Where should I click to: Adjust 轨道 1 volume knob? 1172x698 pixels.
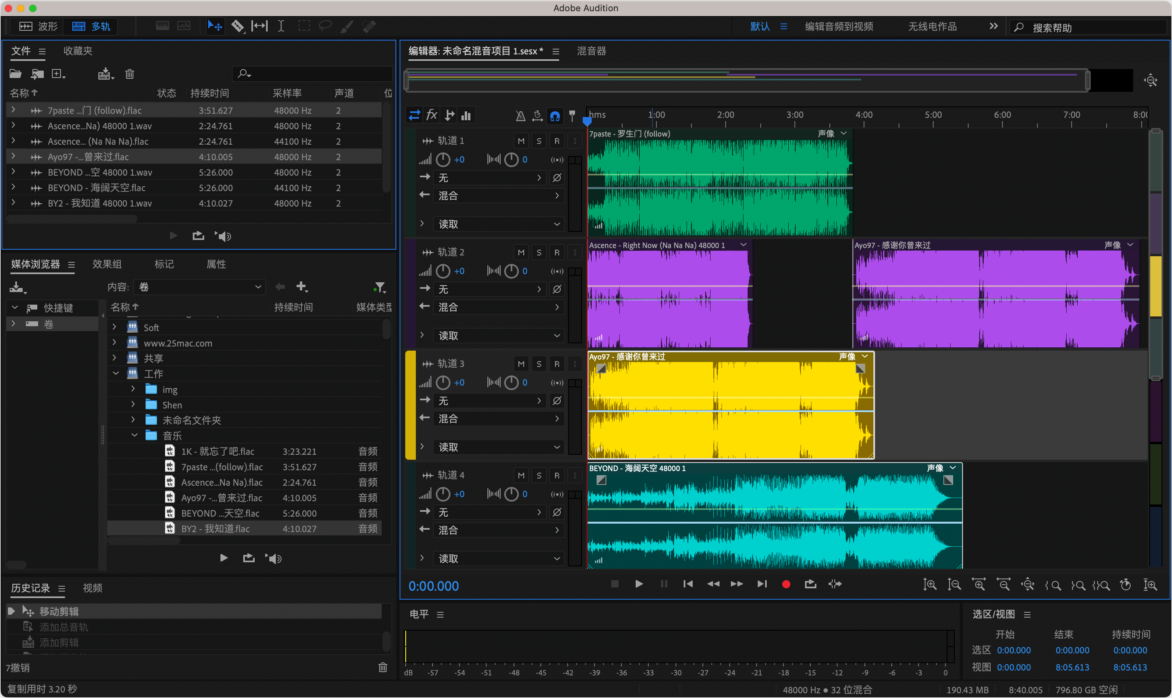click(x=443, y=159)
